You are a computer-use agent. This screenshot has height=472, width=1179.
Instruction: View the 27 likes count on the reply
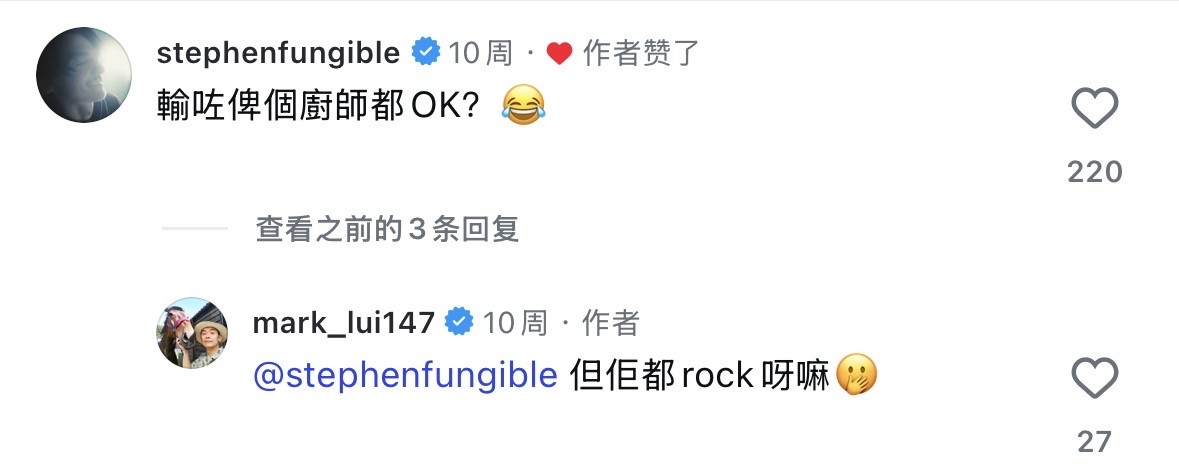point(1094,441)
